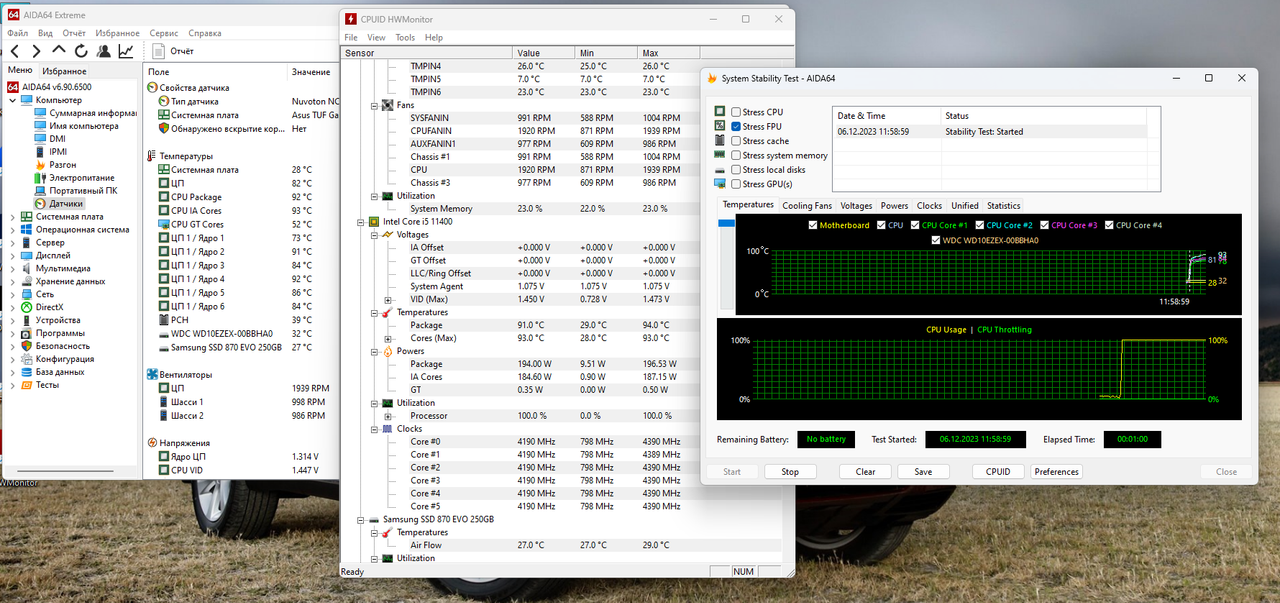Viewport: 1280px width, 603px height.
Task: Enable Stress GPU(s) checkbox
Action: 737,184
